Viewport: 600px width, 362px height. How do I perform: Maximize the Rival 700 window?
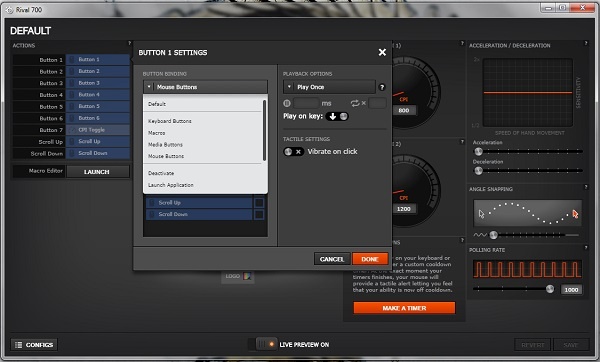[x=563, y=8]
